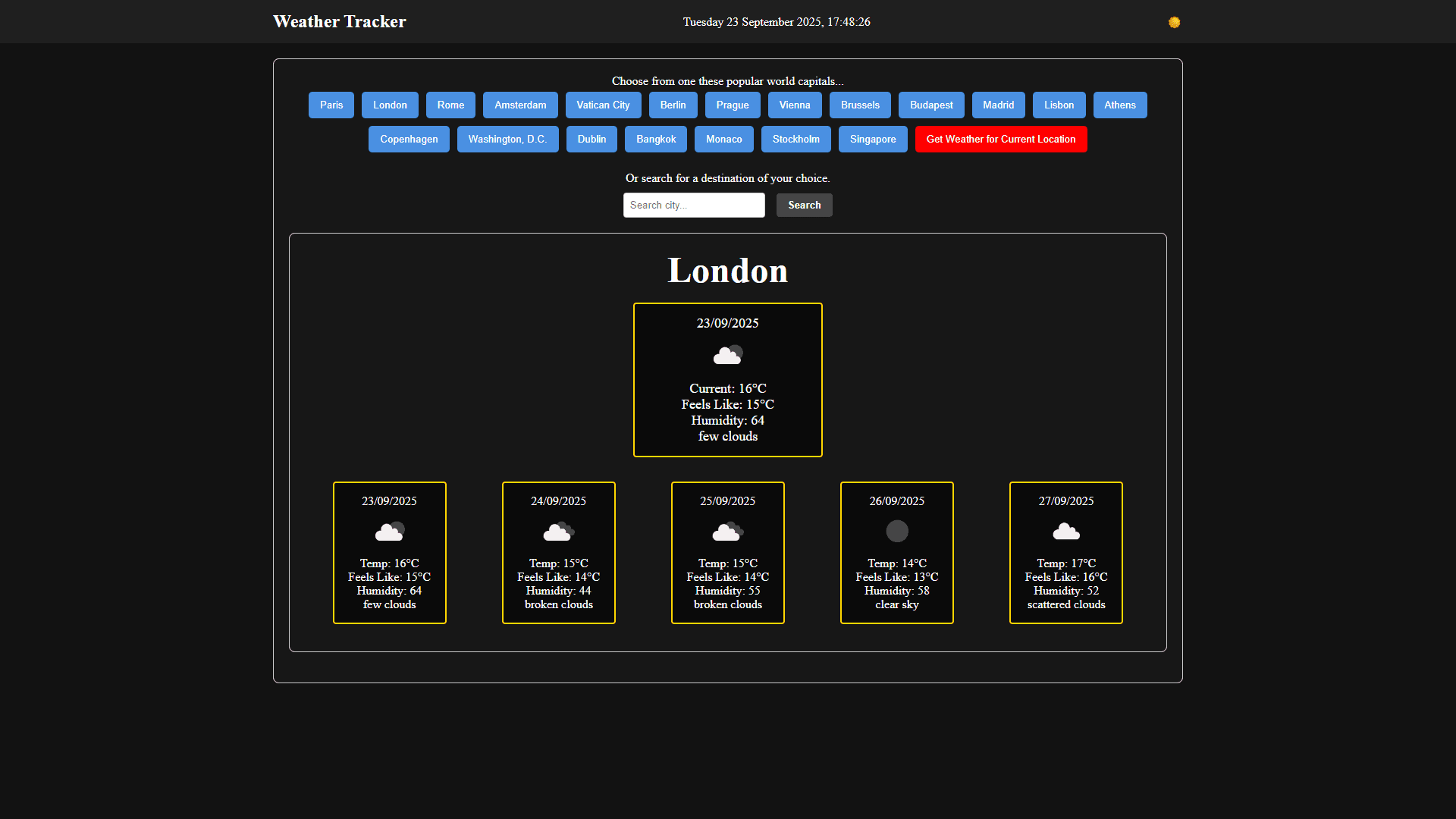Toggle the sun theme switch icon
The width and height of the screenshot is (1456, 819).
(1174, 22)
